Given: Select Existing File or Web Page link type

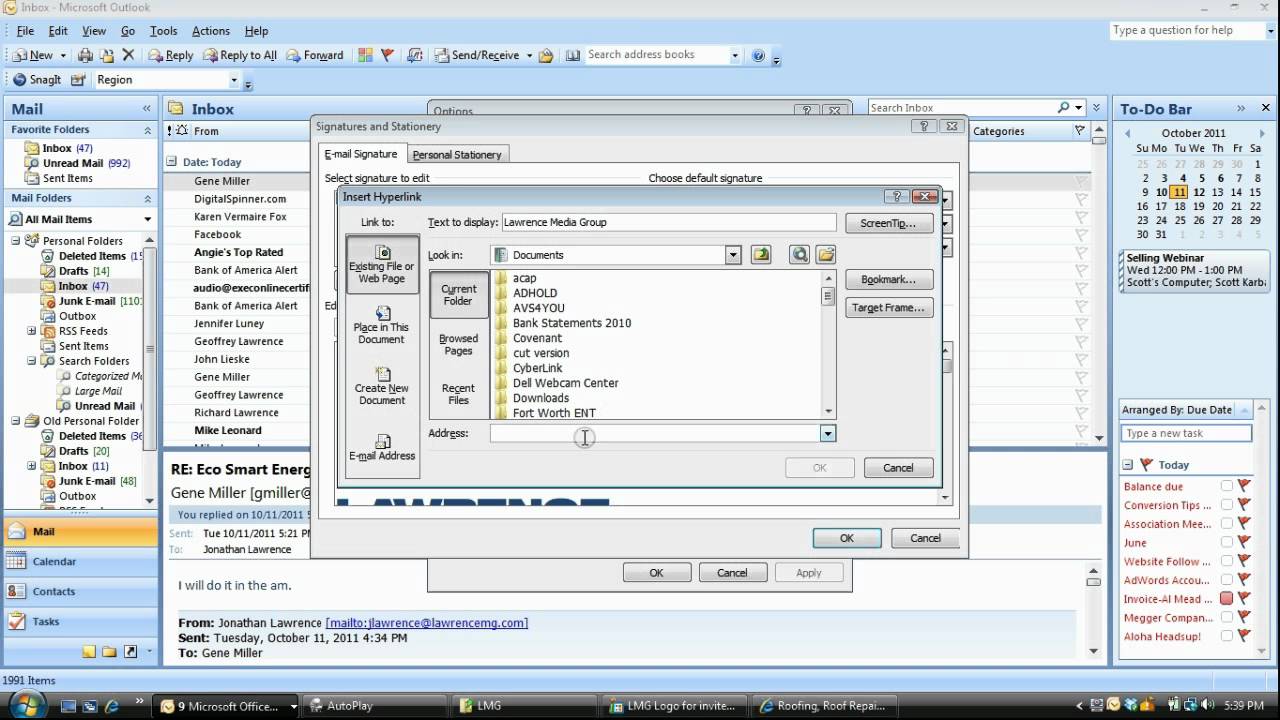Looking at the screenshot, I should tap(382, 264).
